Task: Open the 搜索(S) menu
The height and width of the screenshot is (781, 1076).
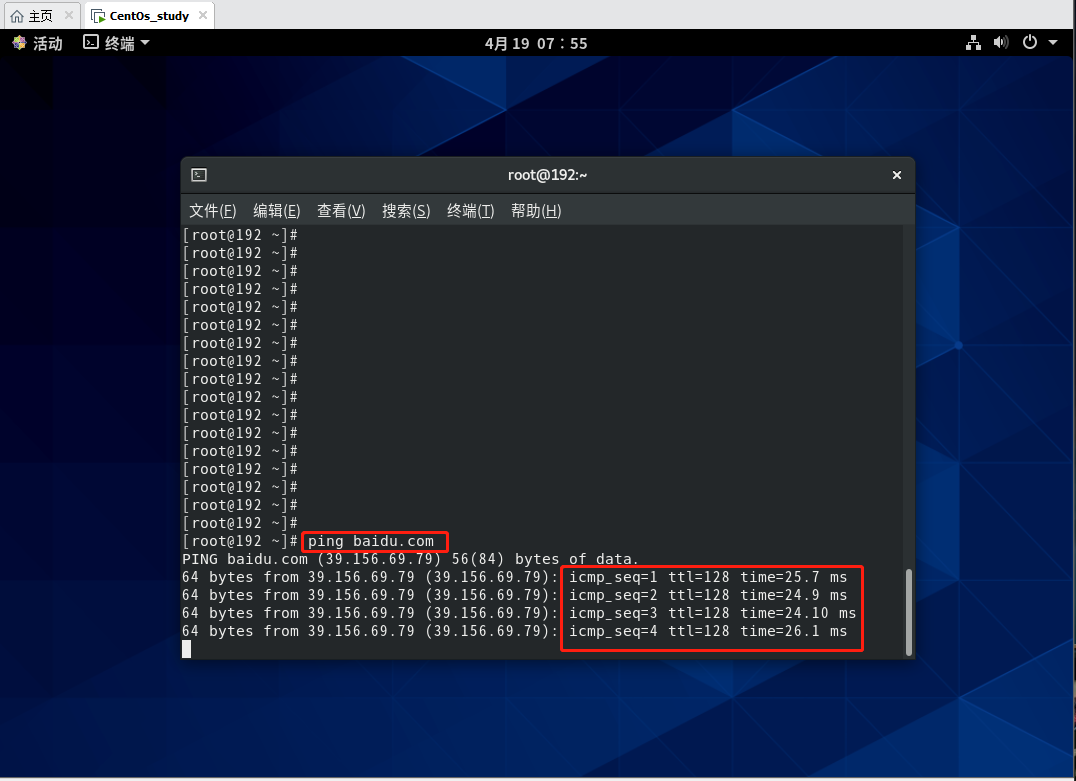Action: 405,211
